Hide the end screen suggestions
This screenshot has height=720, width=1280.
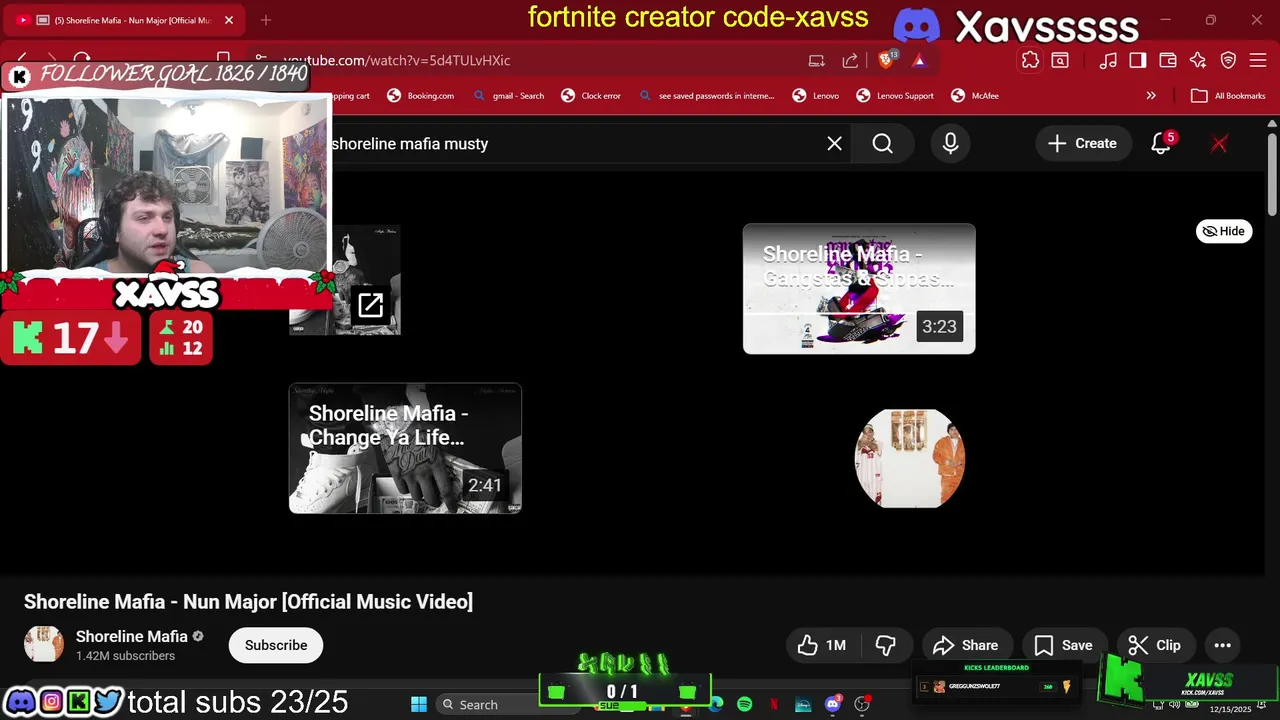click(1224, 231)
